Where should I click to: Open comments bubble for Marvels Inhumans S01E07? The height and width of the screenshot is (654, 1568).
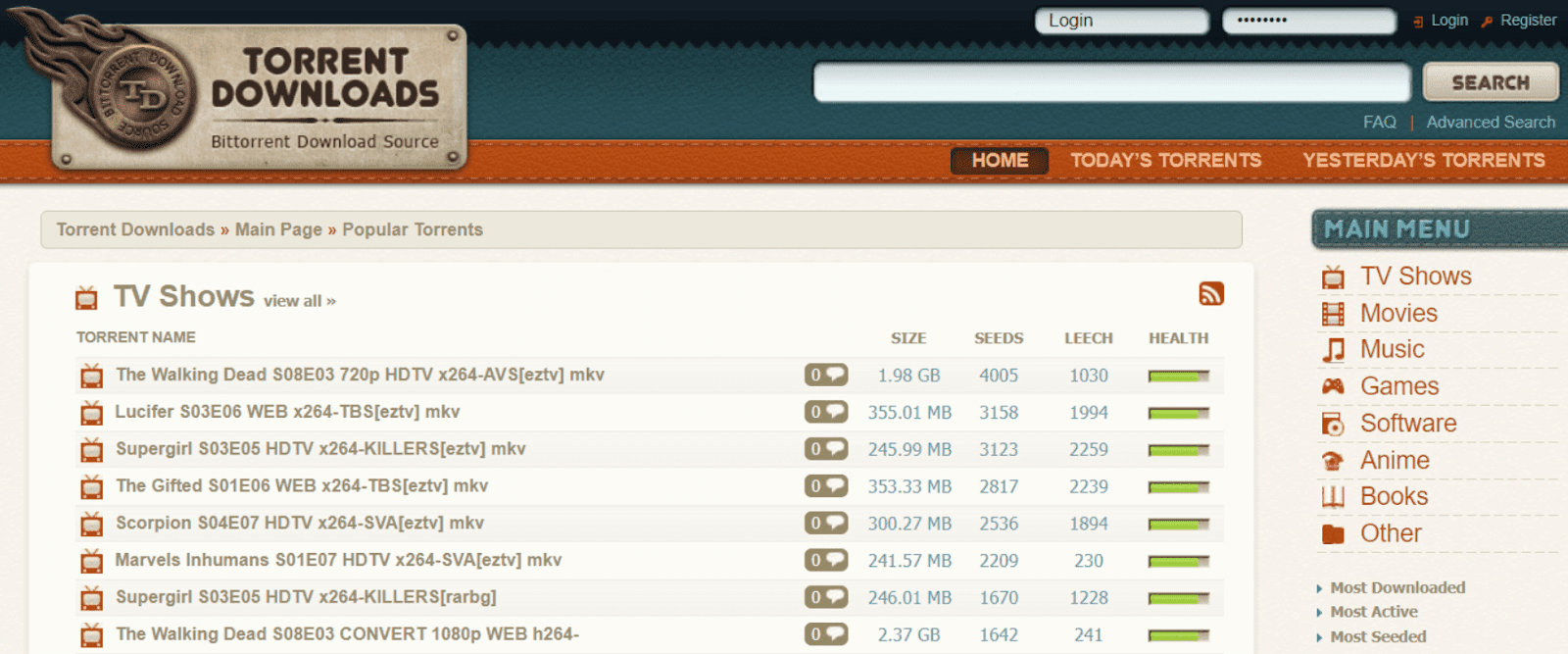click(826, 560)
